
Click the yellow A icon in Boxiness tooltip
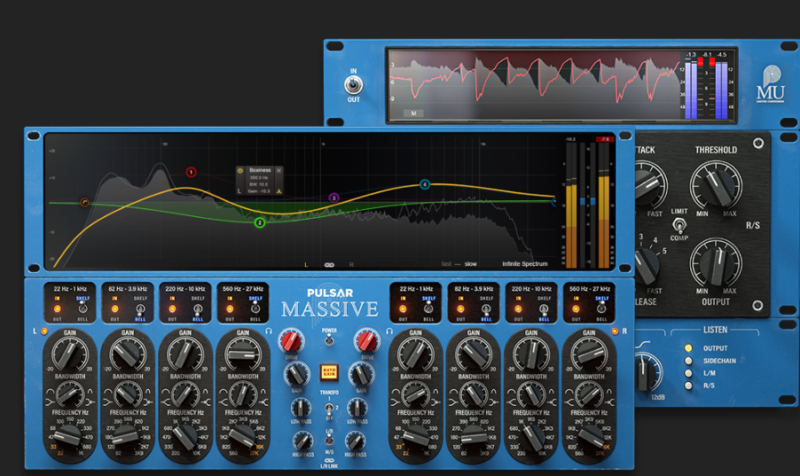(x=279, y=191)
